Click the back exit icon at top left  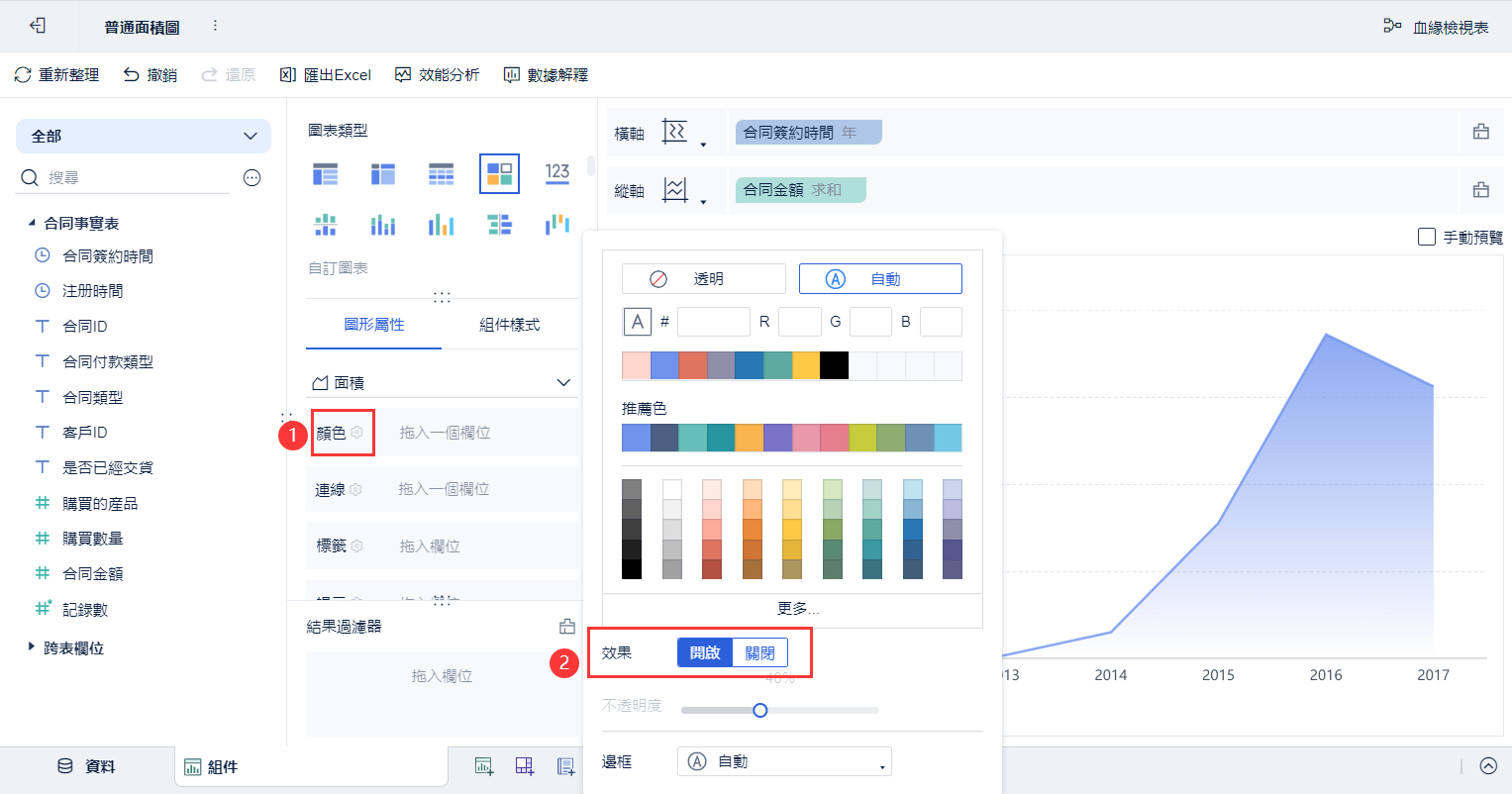pos(38,26)
